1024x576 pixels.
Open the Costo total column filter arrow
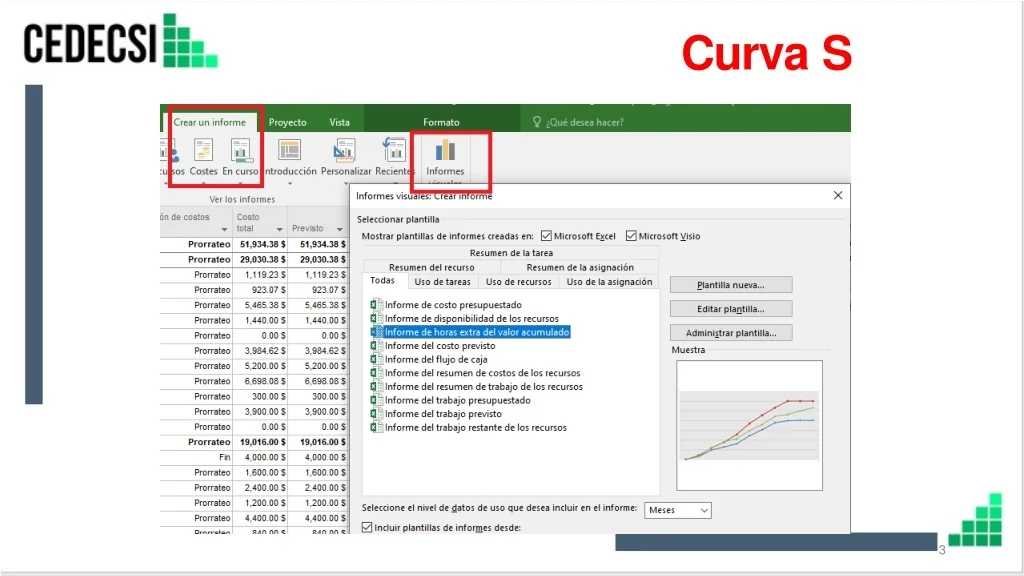(x=280, y=229)
